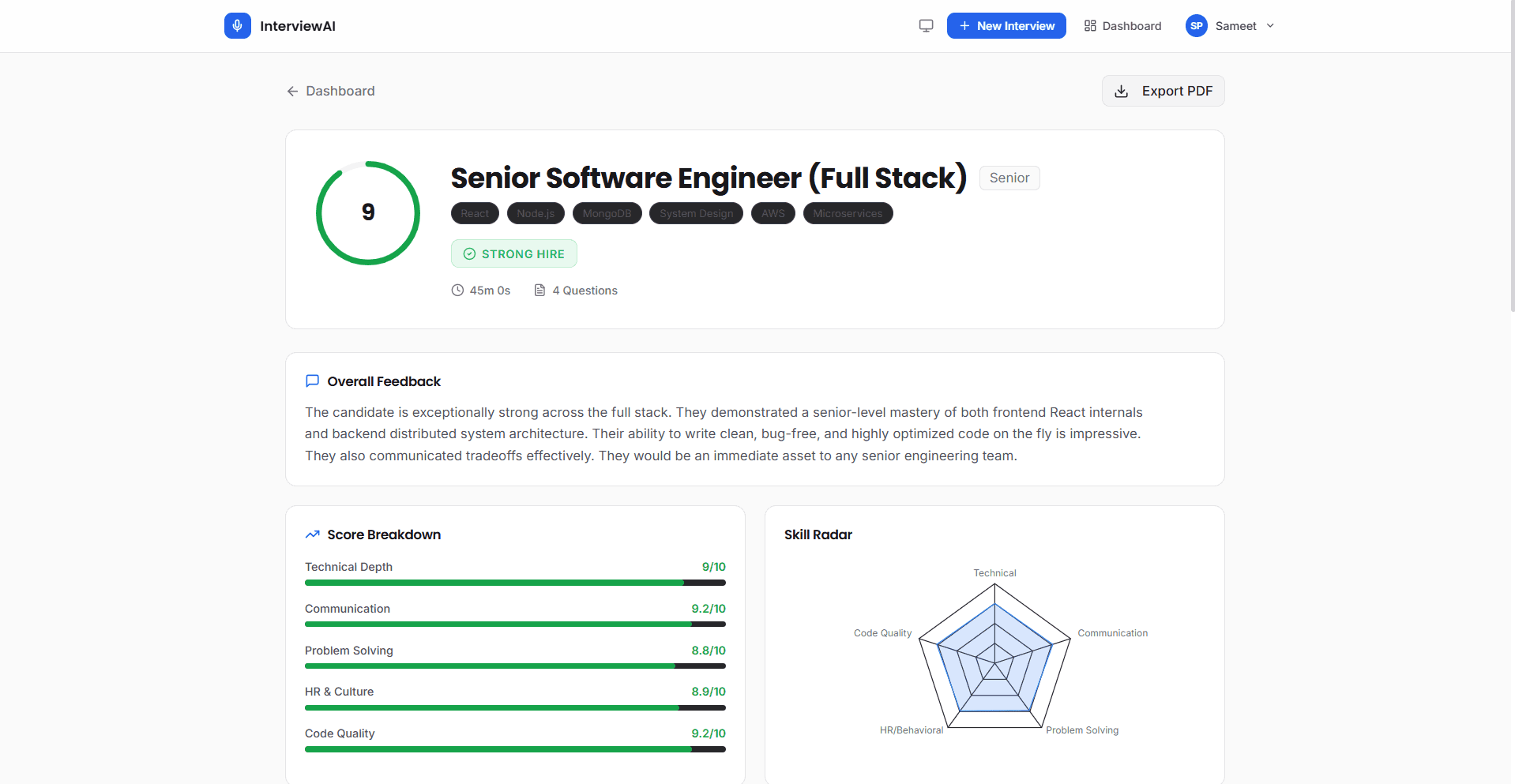Click the InterviewAI microphone logo icon
The image size is (1515, 784).
(237, 25)
